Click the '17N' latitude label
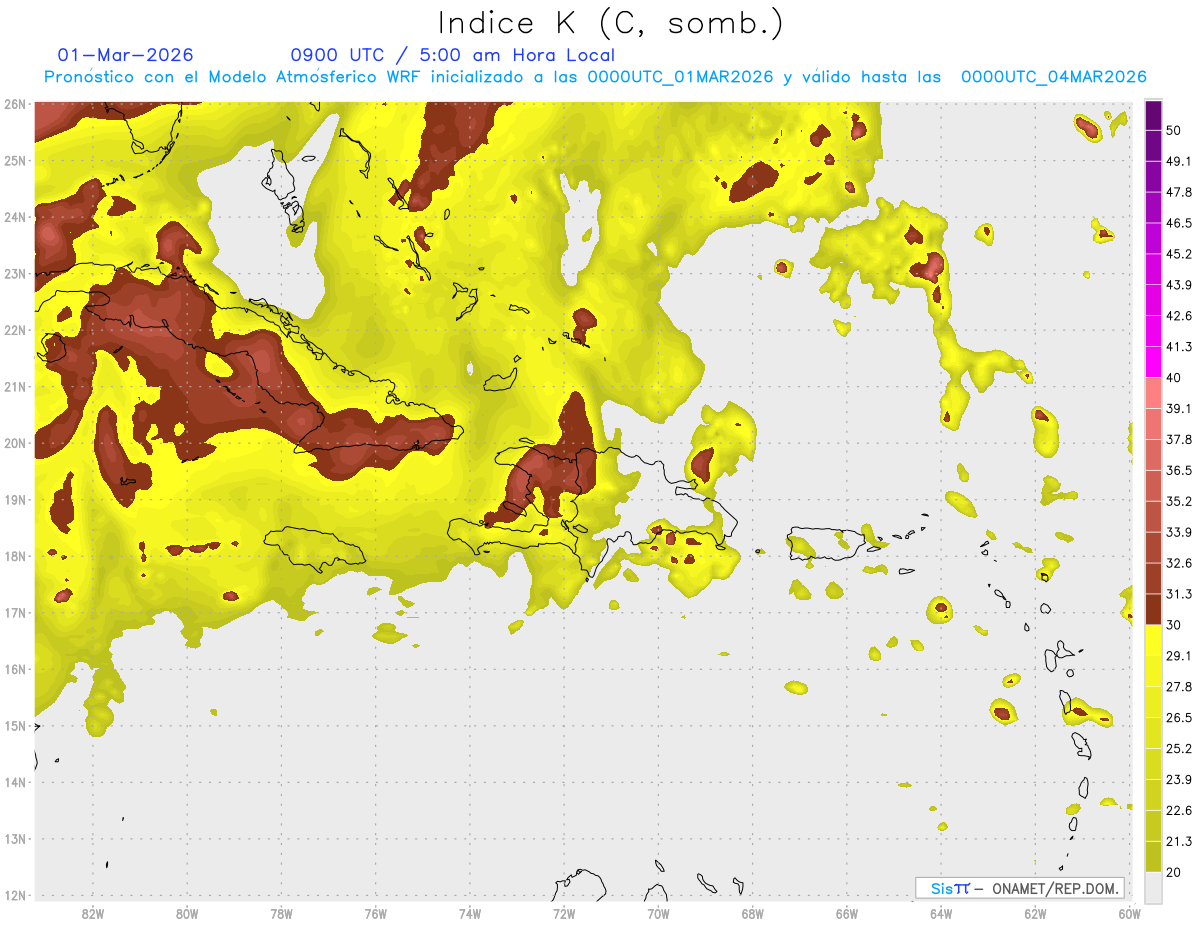The width and height of the screenshot is (1200, 927). pyautogui.click(x=14, y=612)
